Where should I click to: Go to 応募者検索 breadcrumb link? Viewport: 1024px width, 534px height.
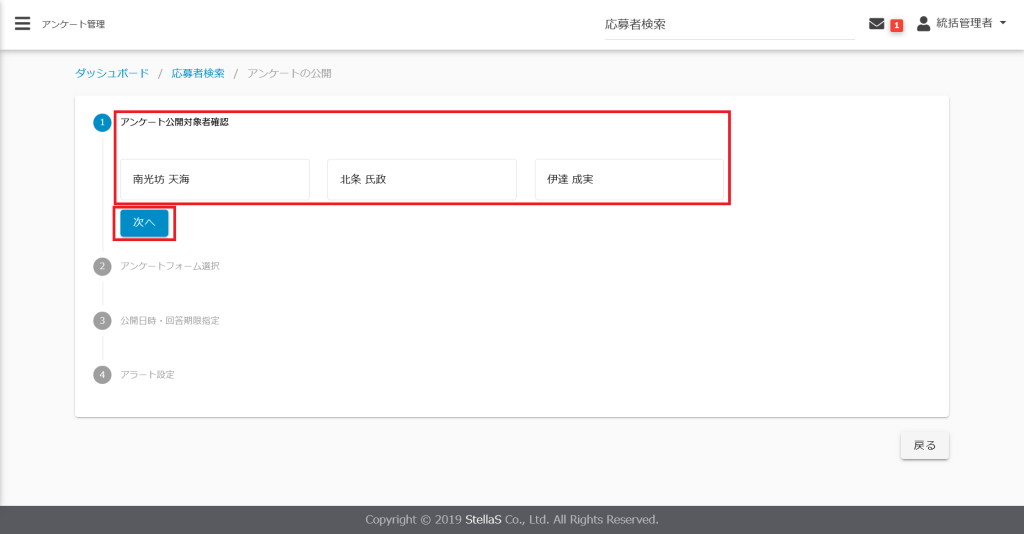click(198, 74)
